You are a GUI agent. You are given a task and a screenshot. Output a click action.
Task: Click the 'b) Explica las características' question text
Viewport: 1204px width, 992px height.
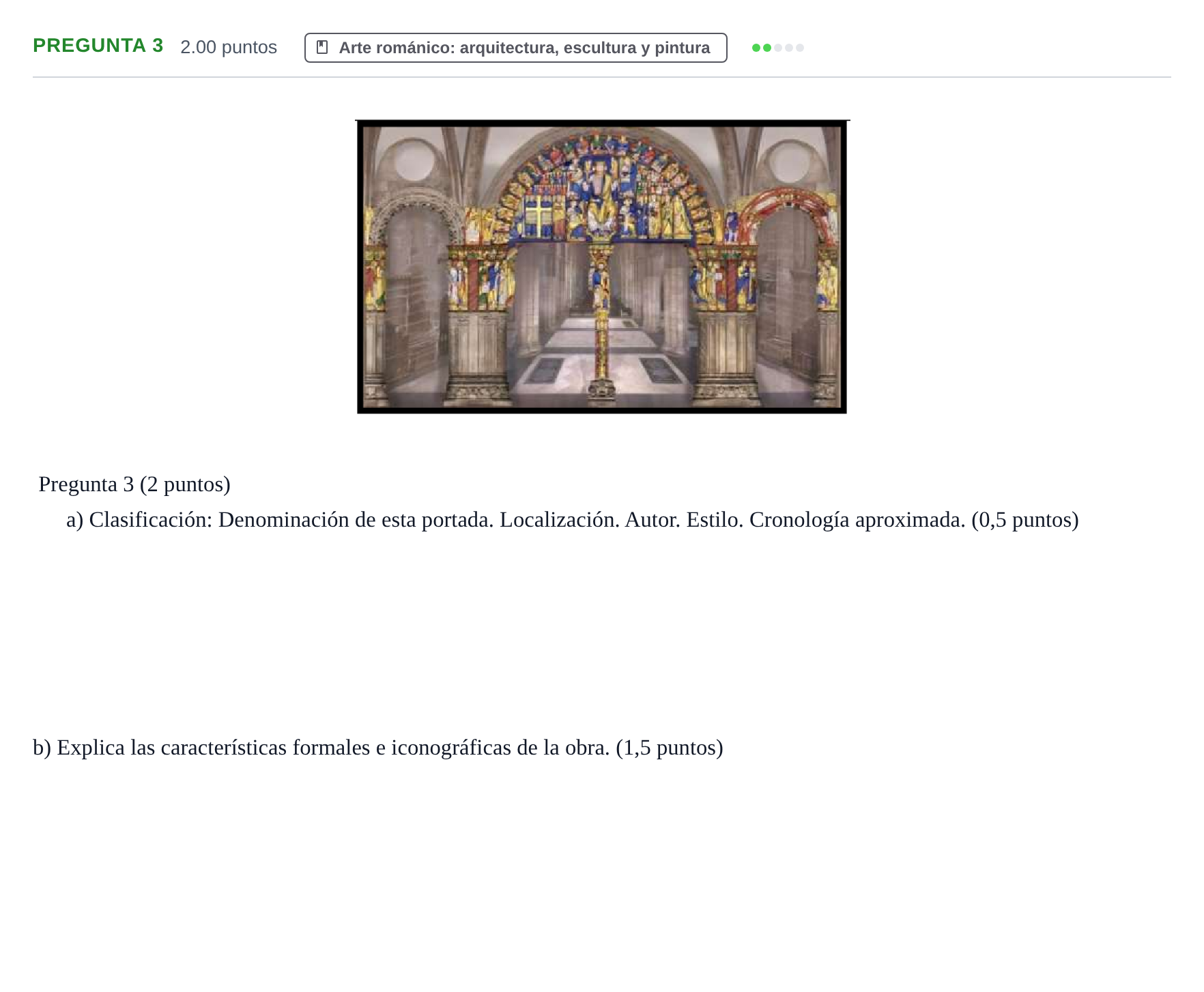coord(378,748)
